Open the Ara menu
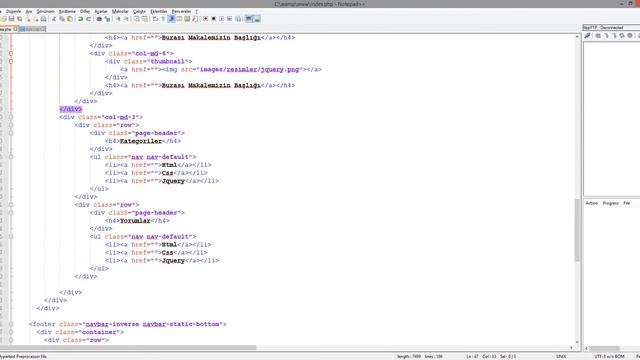Image resolution: width=640 pixels, height=360 pixels. point(29,11)
